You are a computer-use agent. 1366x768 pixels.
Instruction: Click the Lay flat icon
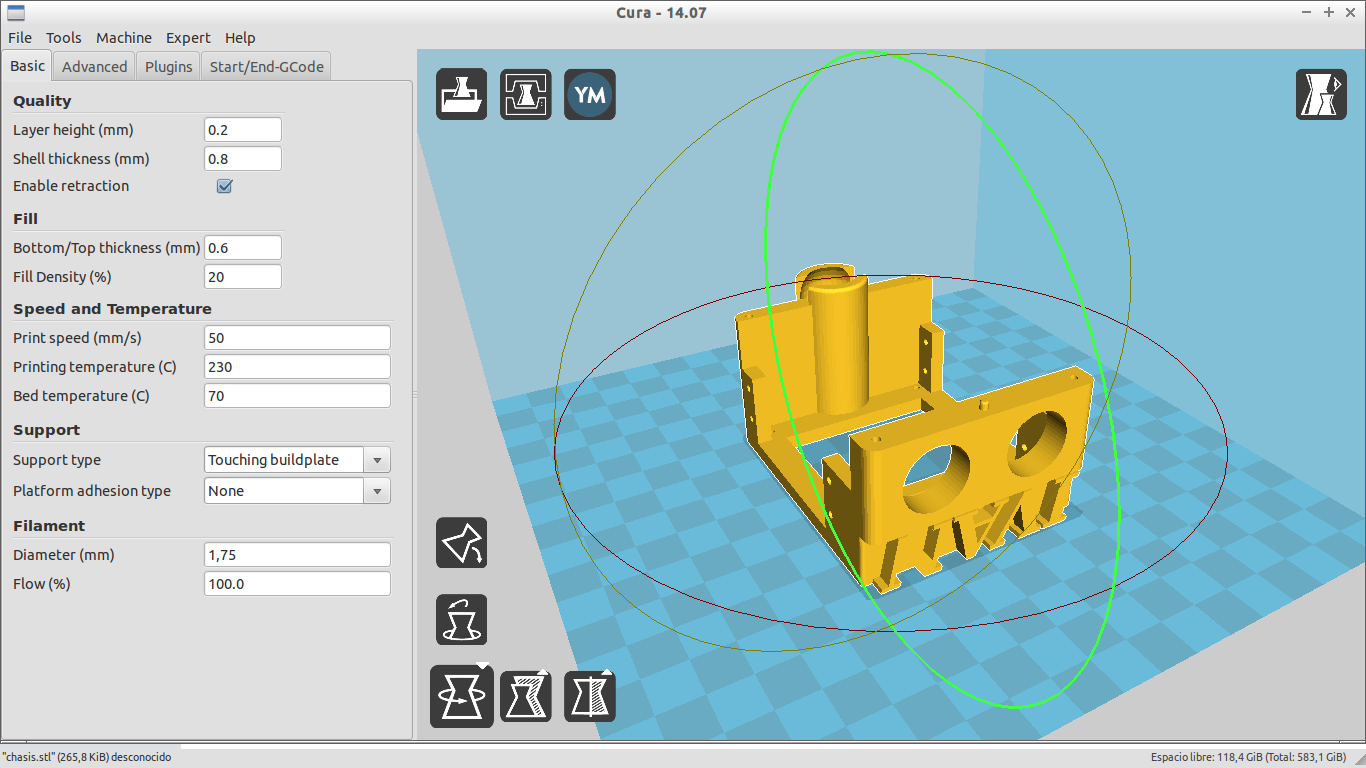pyautogui.click(x=462, y=543)
